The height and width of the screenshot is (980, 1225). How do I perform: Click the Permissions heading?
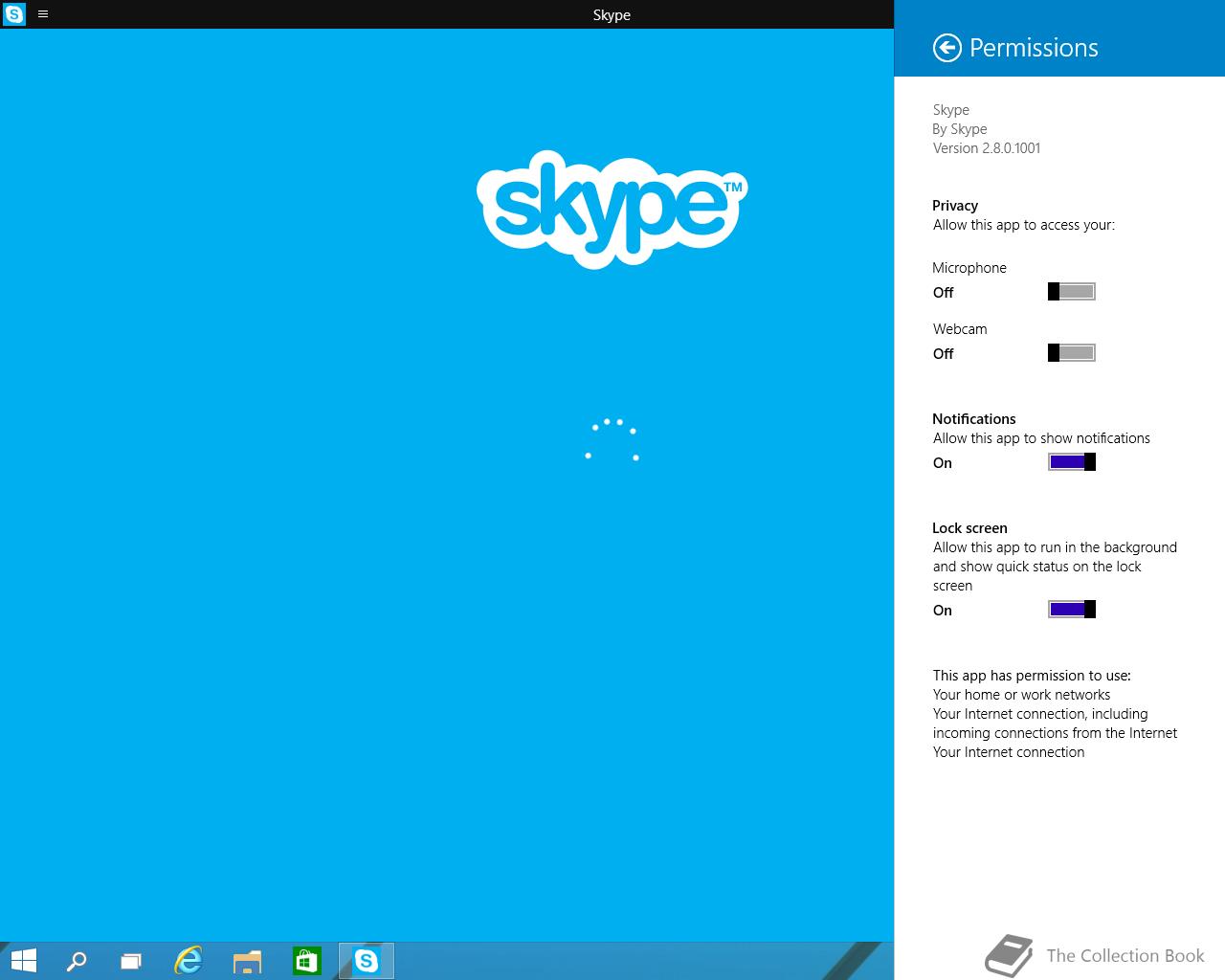click(x=1034, y=48)
